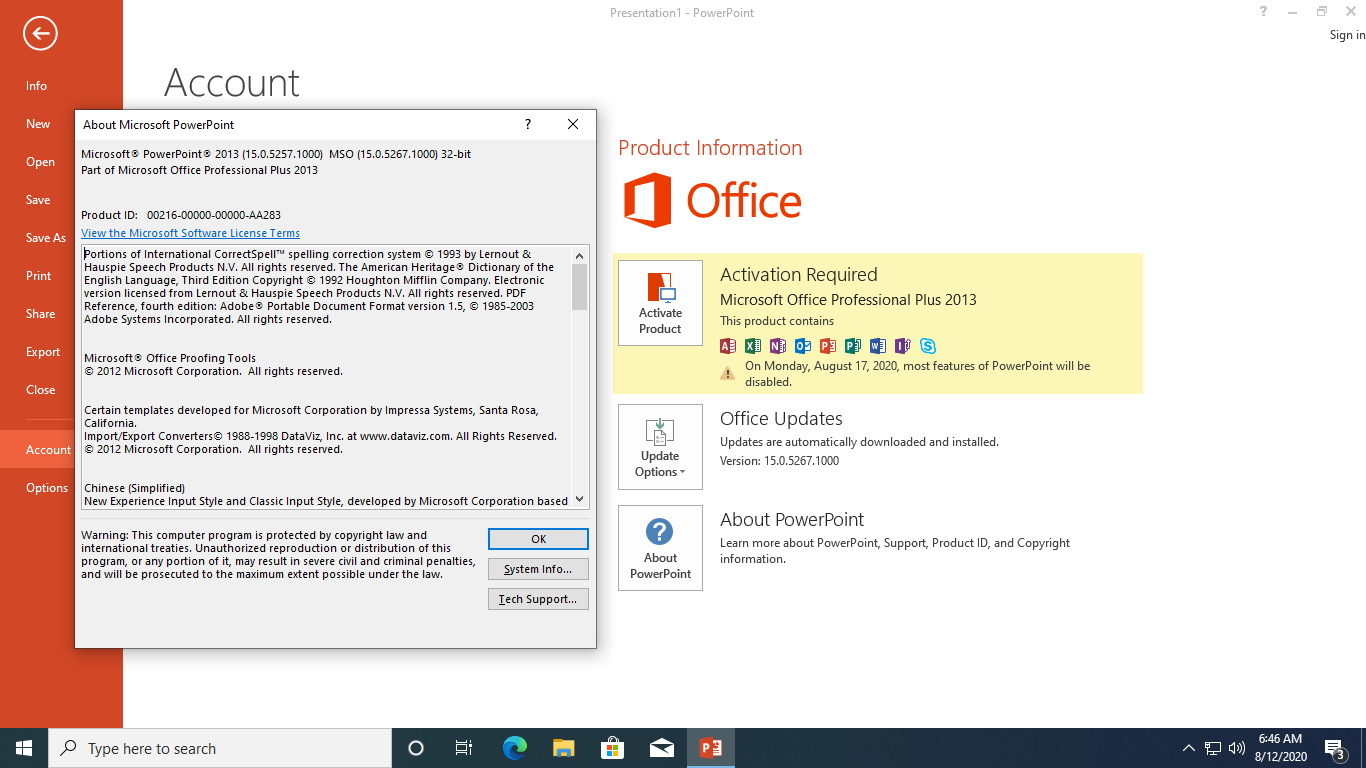Click scroll up arrow in license text

point(580,256)
